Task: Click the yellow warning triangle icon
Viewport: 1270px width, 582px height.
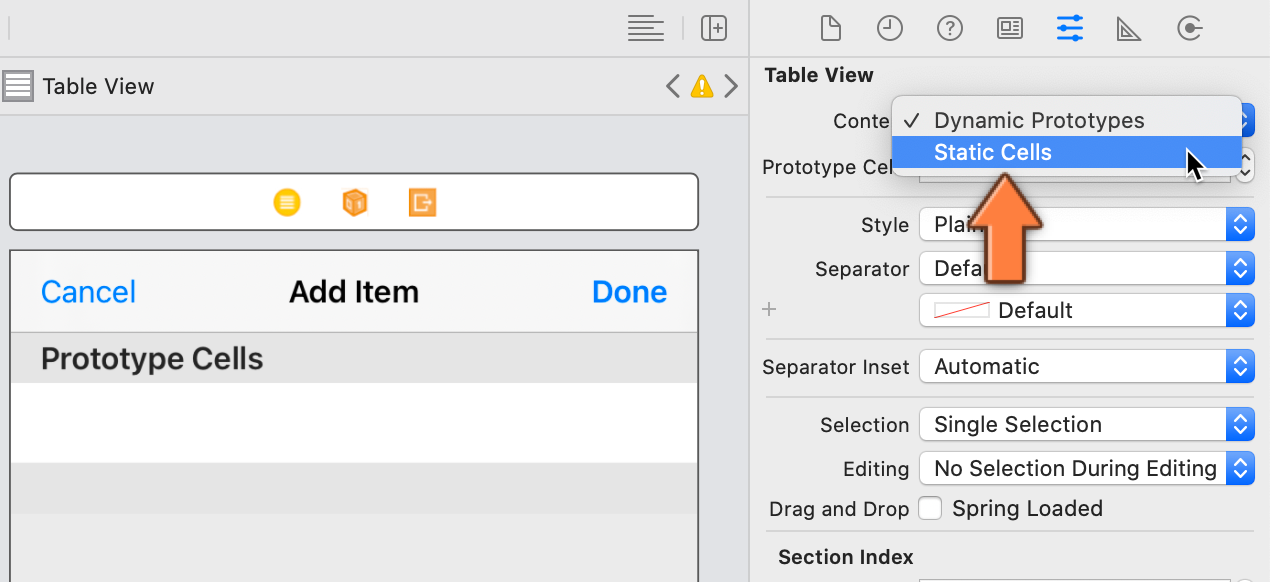Action: coord(702,86)
